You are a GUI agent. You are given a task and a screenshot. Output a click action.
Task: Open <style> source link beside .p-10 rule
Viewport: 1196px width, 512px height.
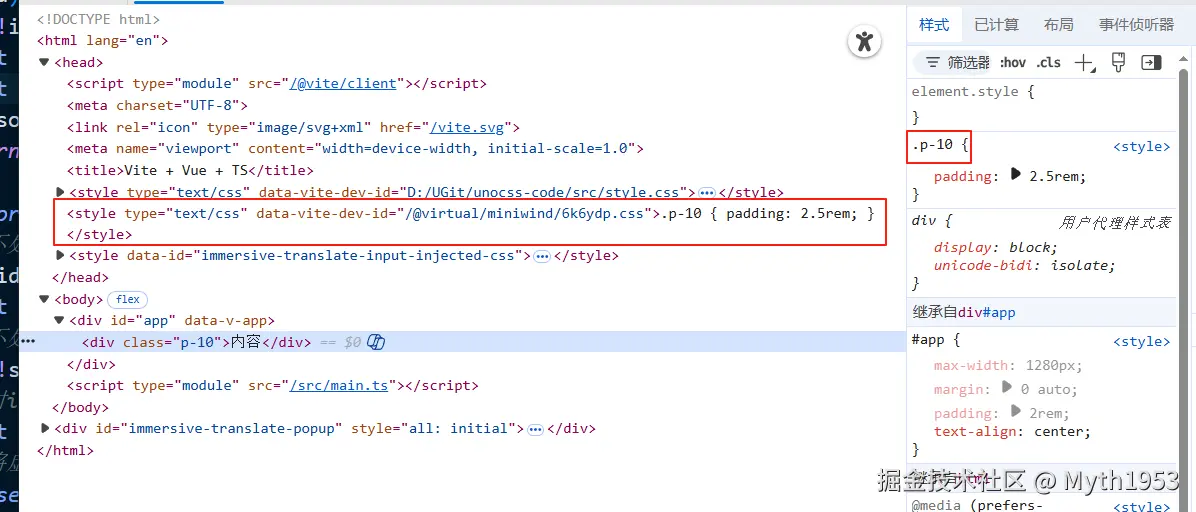(1141, 147)
